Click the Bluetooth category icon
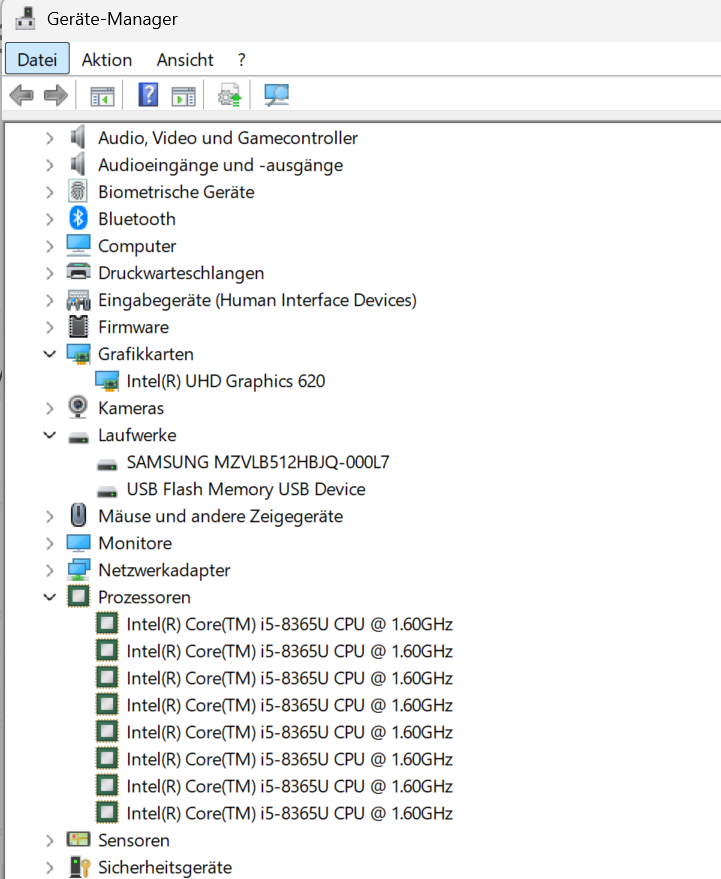Image resolution: width=721 pixels, height=879 pixels. (x=78, y=218)
